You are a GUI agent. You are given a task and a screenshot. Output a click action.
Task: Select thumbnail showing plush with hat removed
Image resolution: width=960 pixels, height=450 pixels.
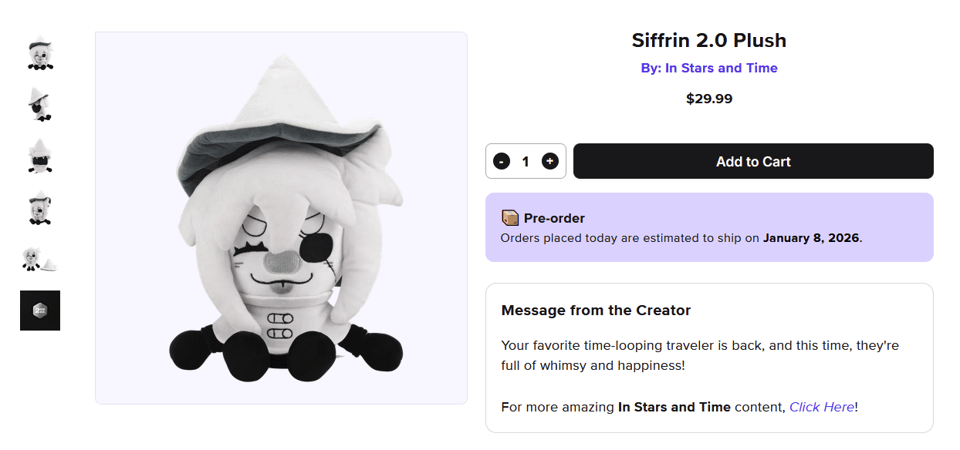(x=40, y=260)
